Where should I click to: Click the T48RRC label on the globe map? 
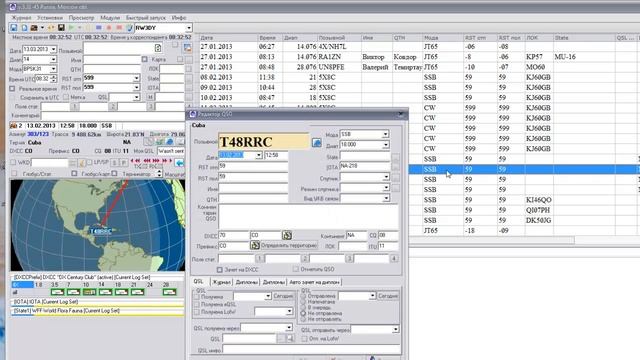tap(100, 231)
